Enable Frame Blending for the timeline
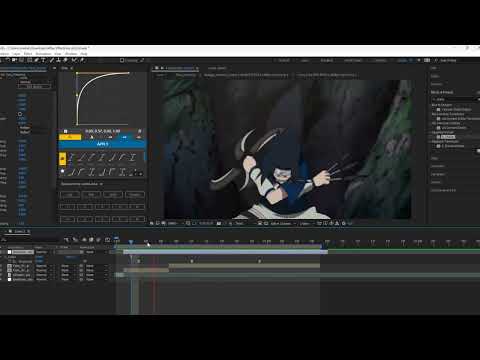 tap(91, 239)
